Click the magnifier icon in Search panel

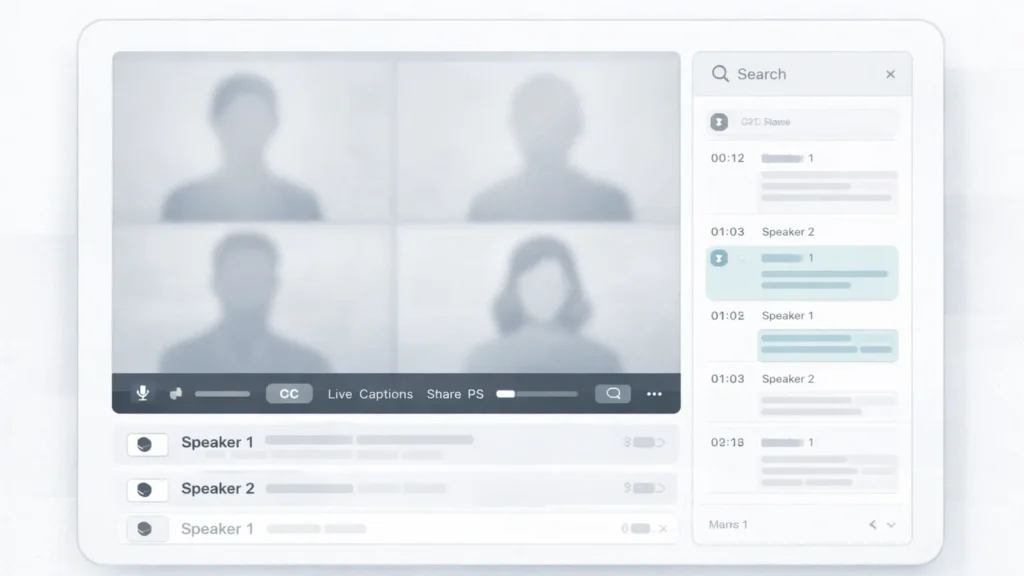(x=720, y=74)
